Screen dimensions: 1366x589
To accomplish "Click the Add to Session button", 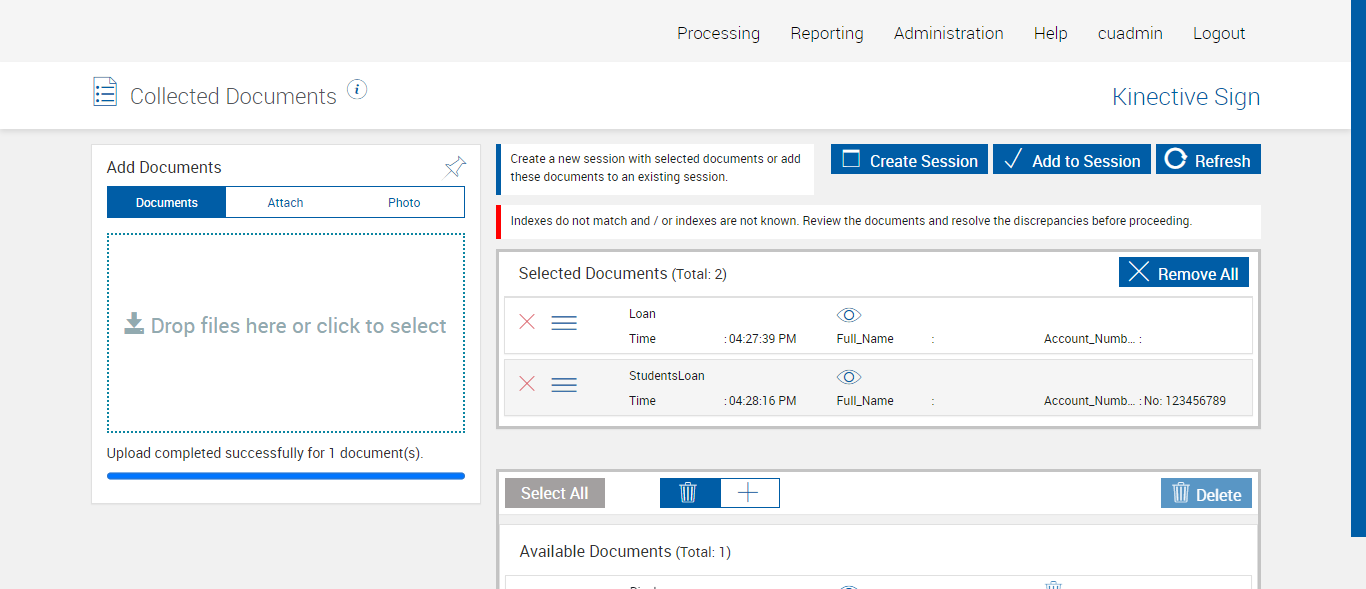I will coord(1071,160).
